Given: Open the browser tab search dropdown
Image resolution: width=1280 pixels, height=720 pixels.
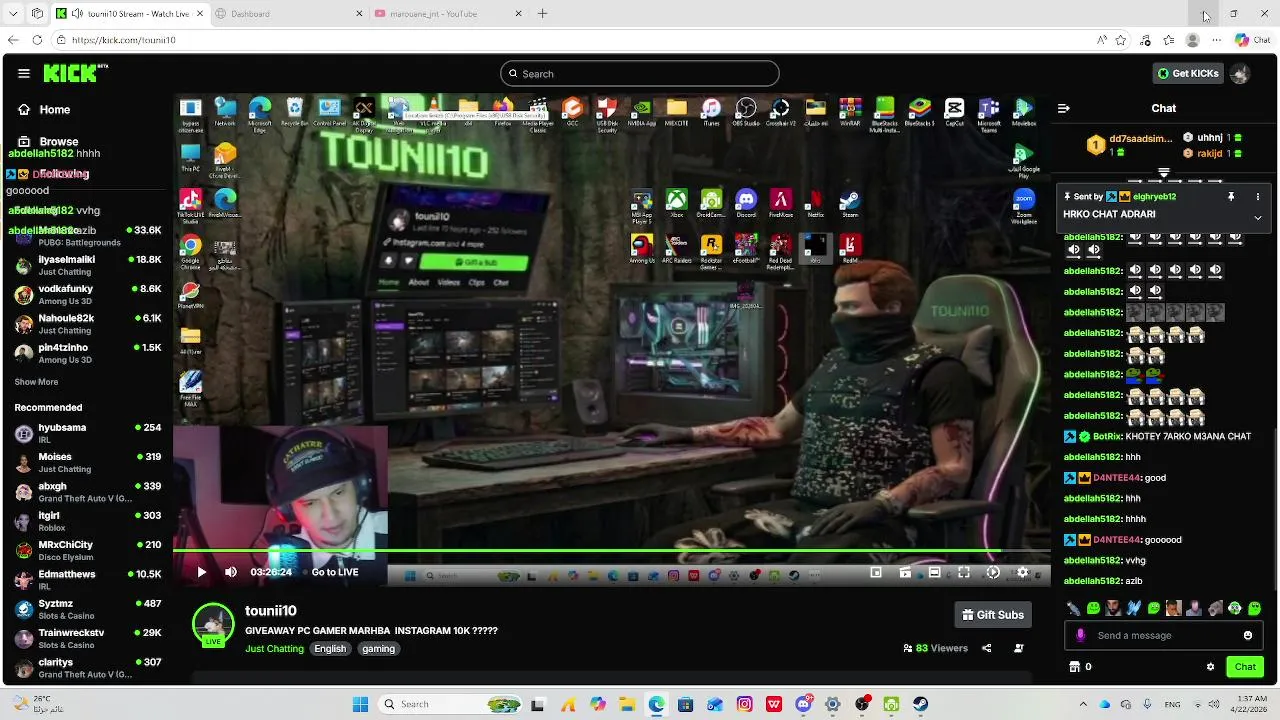Looking at the screenshot, I should [x=11, y=14].
